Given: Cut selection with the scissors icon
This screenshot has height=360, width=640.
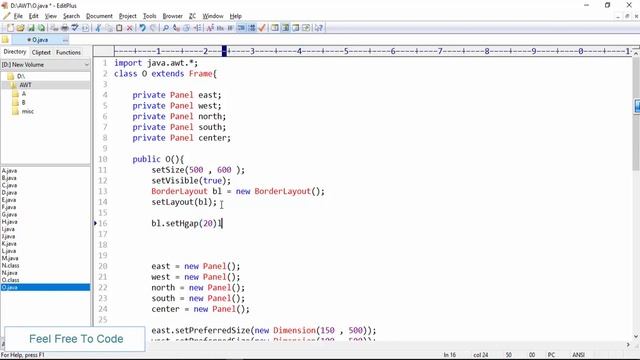Looking at the screenshot, I should [x=98, y=28].
